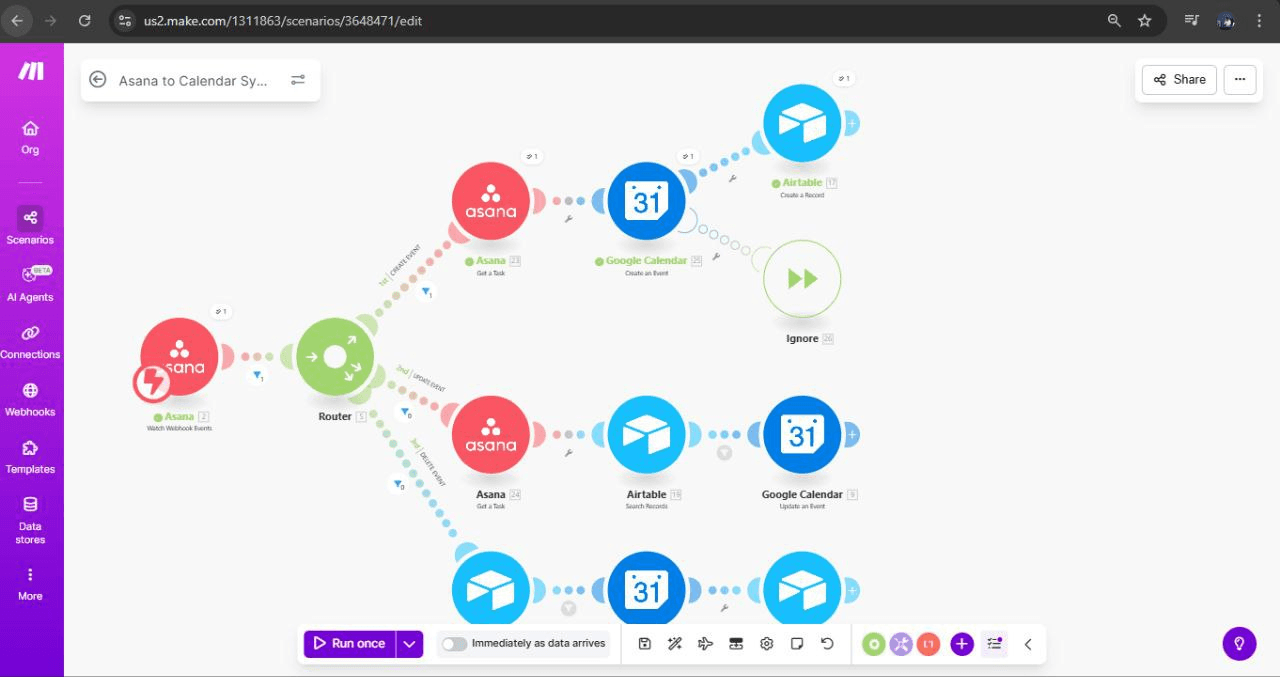Open the More menu in sidebar
Screen dimensions: 1280x677
[x=30, y=584]
